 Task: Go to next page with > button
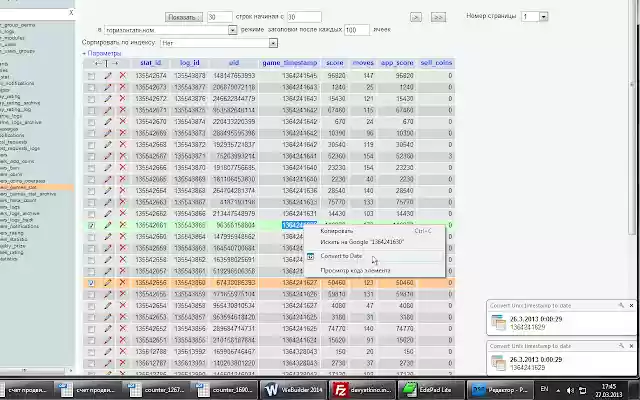416,17
